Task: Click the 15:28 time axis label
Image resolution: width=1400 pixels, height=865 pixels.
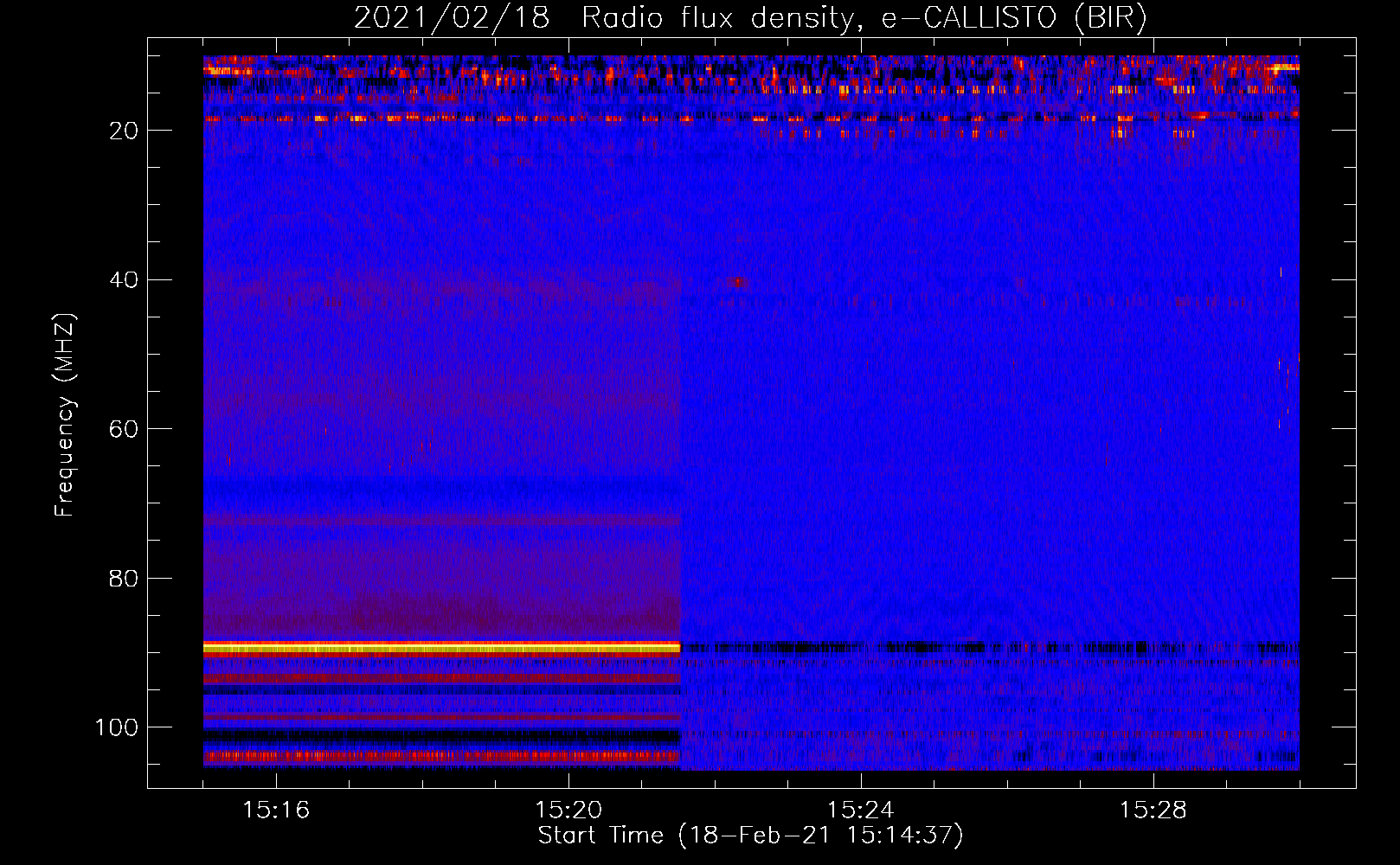Action: pyautogui.click(x=1153, y=811)
